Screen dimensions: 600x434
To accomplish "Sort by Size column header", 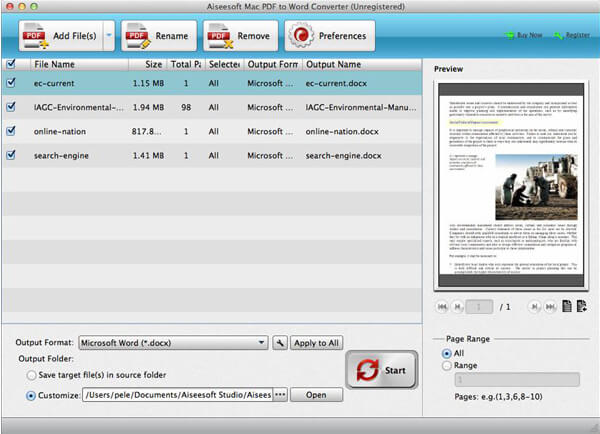I will (x=148, y=64).
